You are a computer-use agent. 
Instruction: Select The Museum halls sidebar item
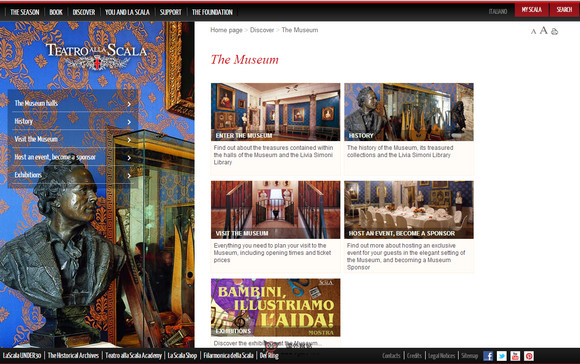36,103
